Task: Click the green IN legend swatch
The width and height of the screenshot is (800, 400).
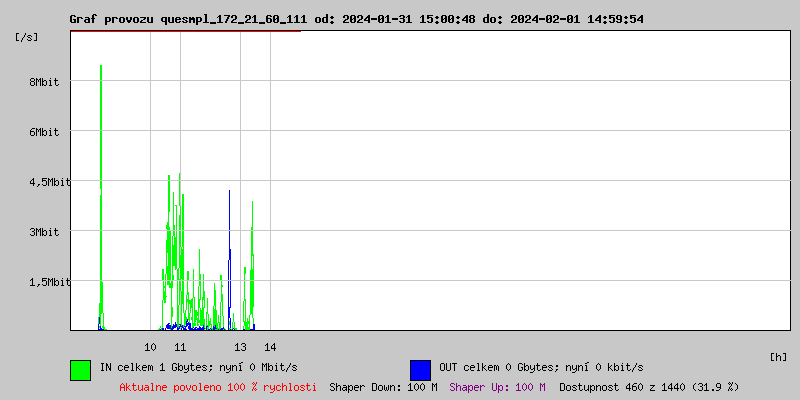Action: (80, 369)
